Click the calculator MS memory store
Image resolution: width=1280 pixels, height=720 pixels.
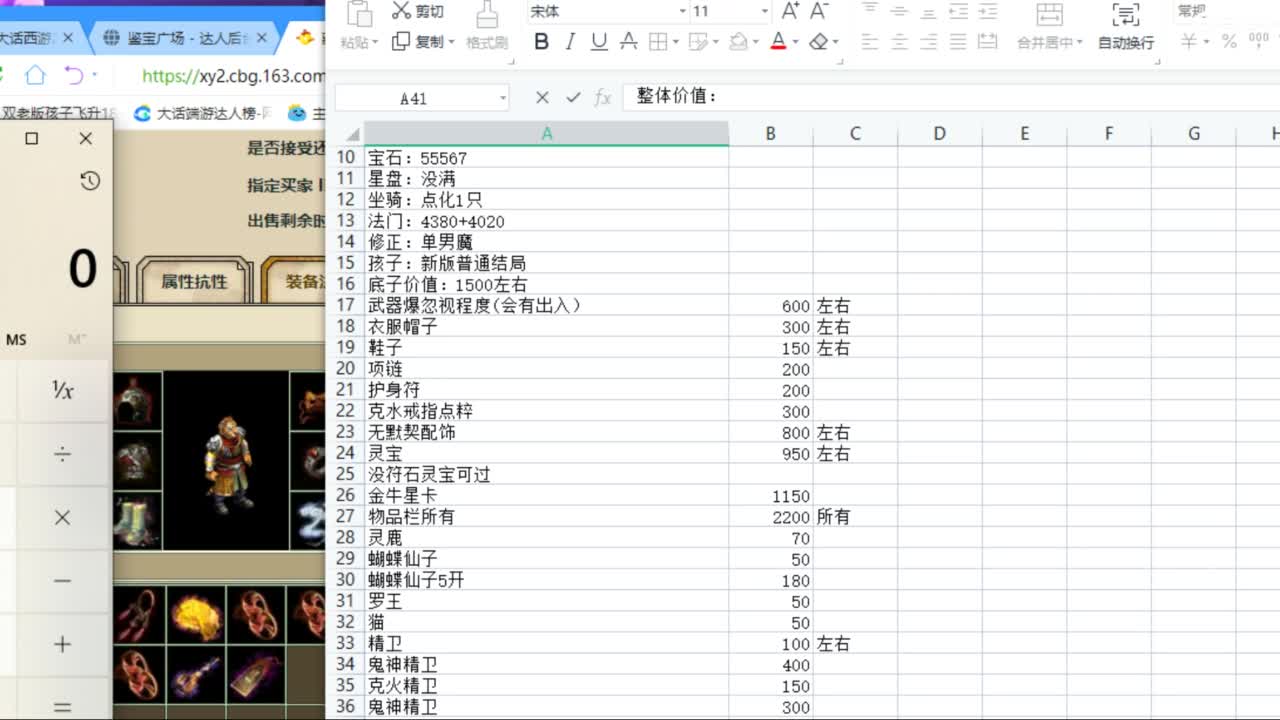click(16, 340)
